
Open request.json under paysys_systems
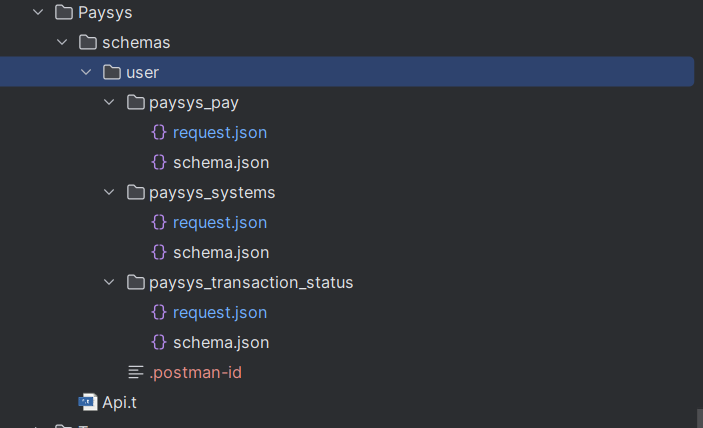pyautogui.click(x=219, y=222)
